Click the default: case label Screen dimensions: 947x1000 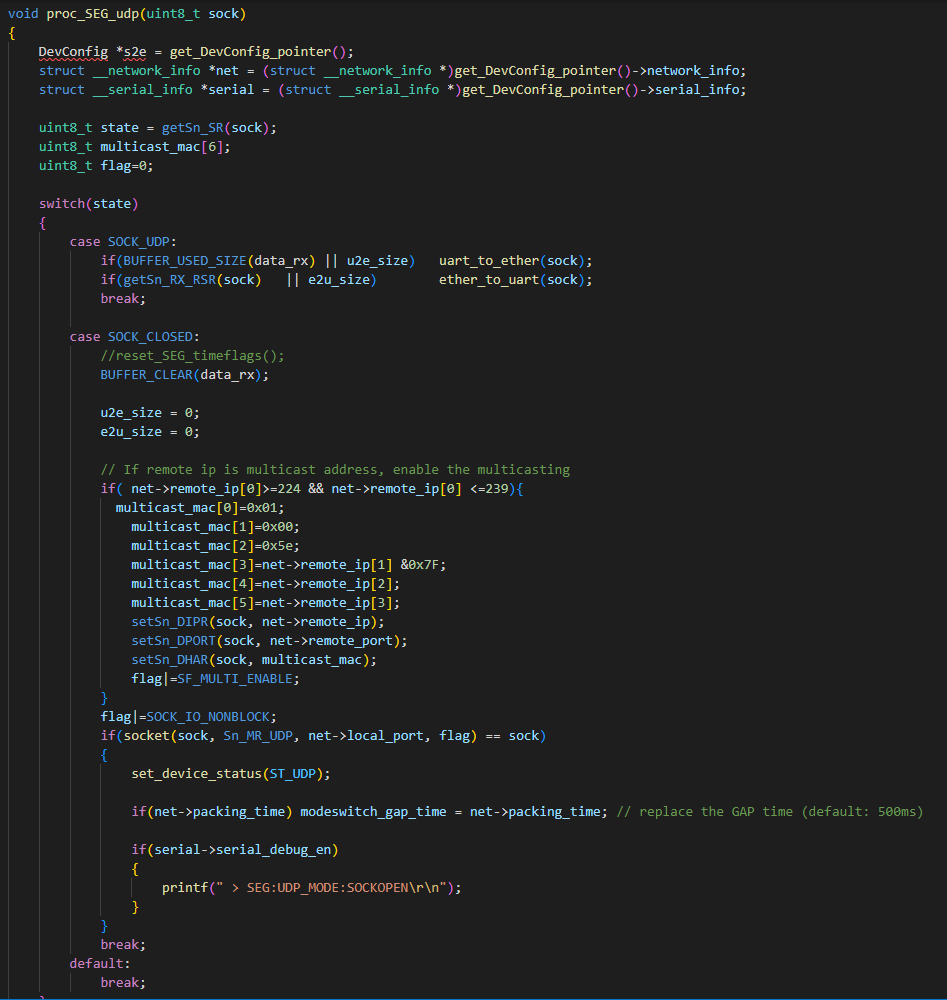pos(100,964)
